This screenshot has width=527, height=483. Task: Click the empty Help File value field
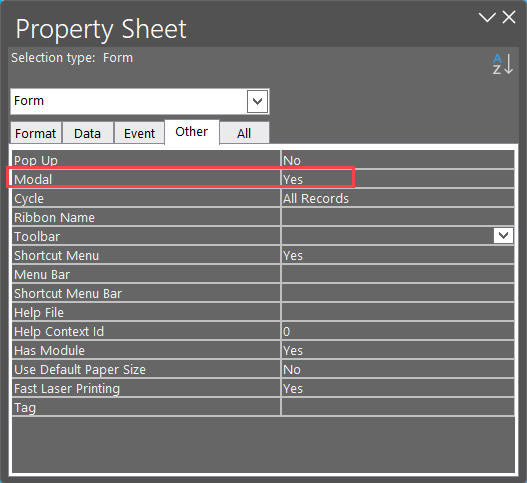click(x=398, y=312)
